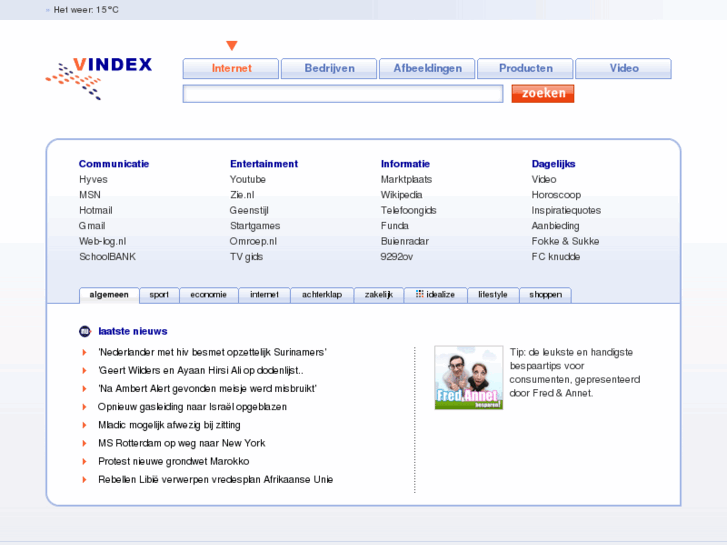Viewport: 727px width, 545px height.
Task: Click the Entertainment heading
Action: [x=264, y=164]
